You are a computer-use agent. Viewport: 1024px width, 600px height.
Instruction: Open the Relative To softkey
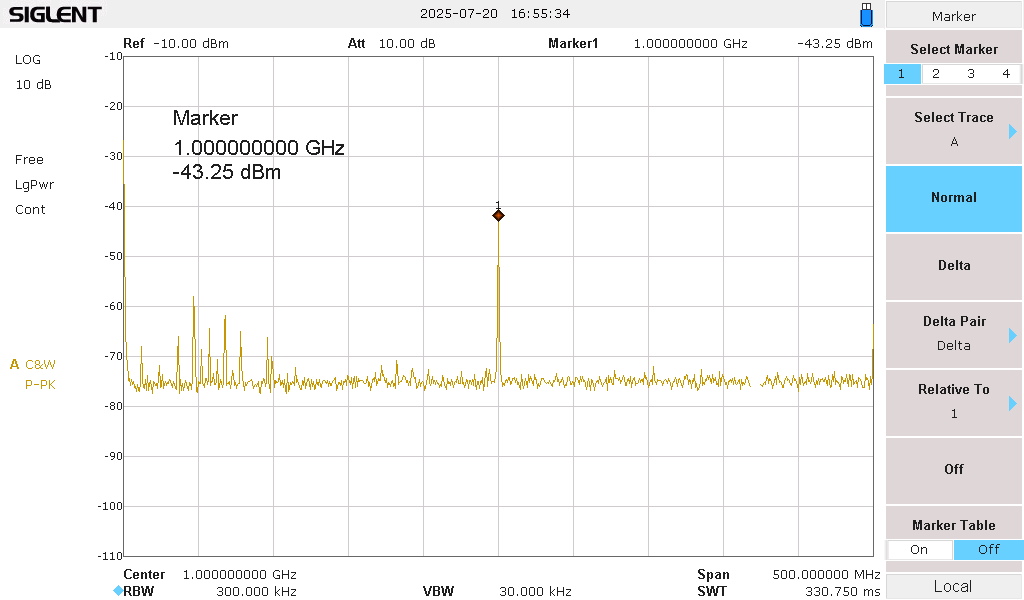[954, 402]
